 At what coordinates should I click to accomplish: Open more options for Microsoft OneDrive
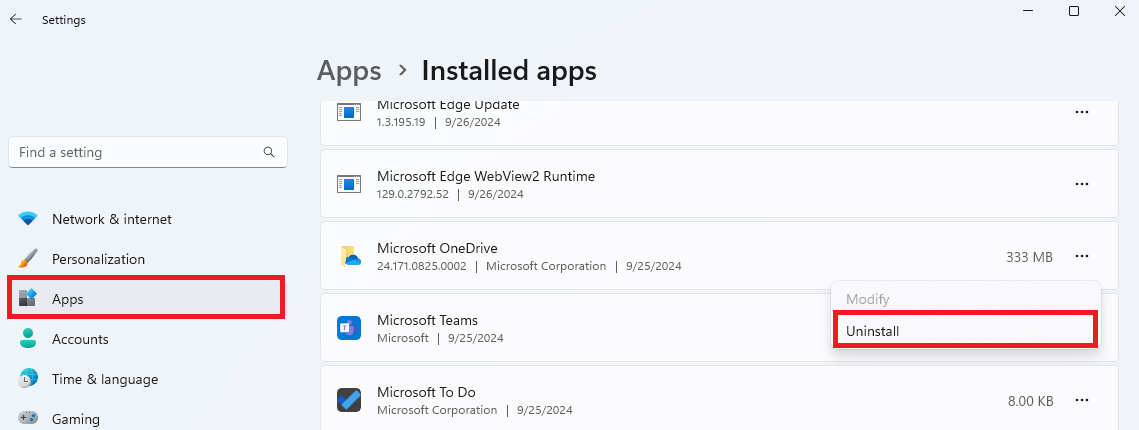pyautogui.click(x=1082, y=256)
